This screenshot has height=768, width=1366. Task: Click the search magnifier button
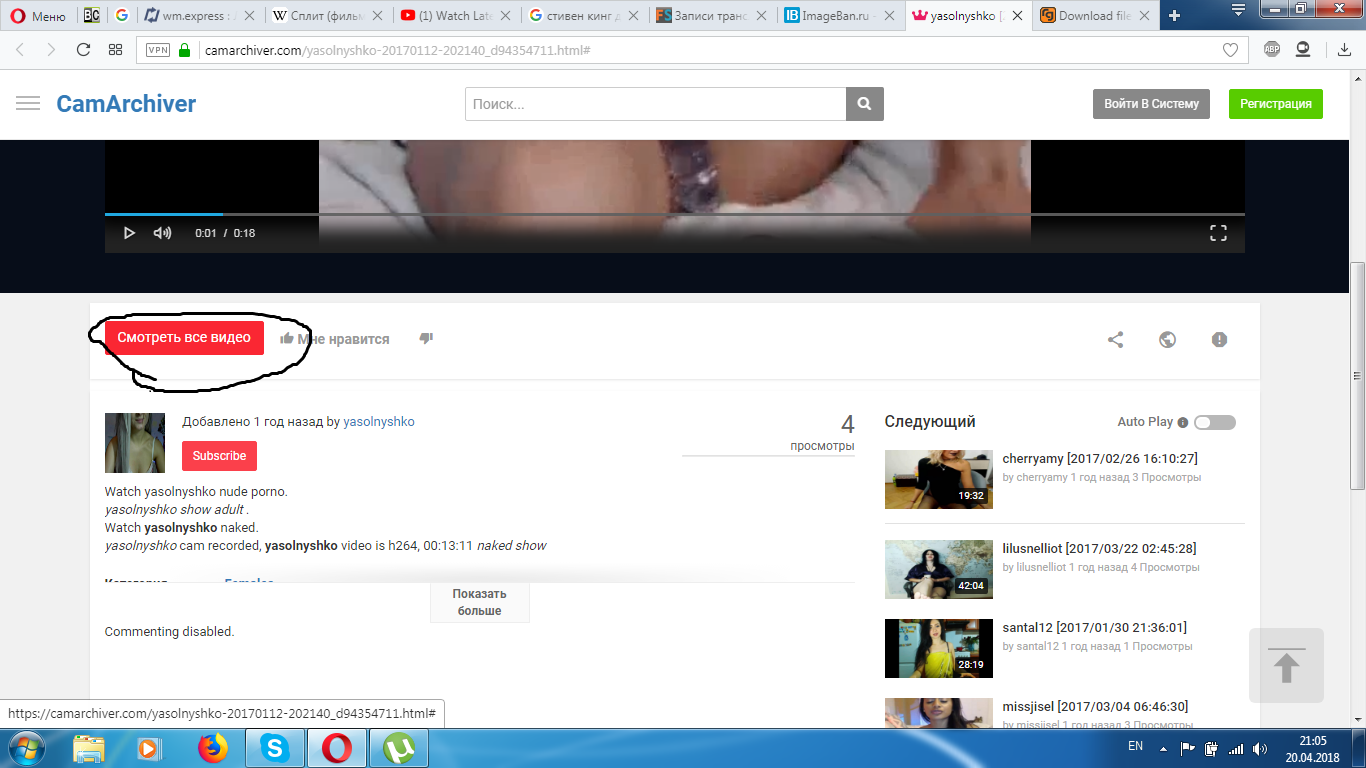864,104
